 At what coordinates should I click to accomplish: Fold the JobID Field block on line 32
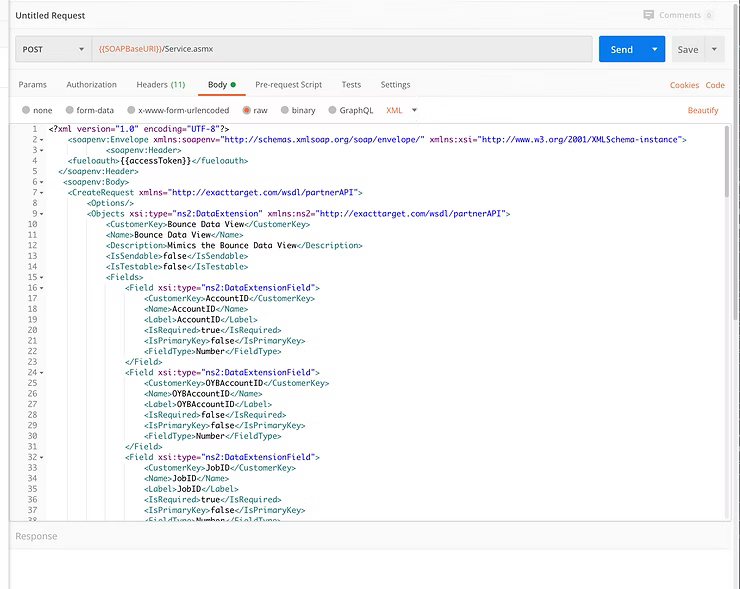[42, 457]
